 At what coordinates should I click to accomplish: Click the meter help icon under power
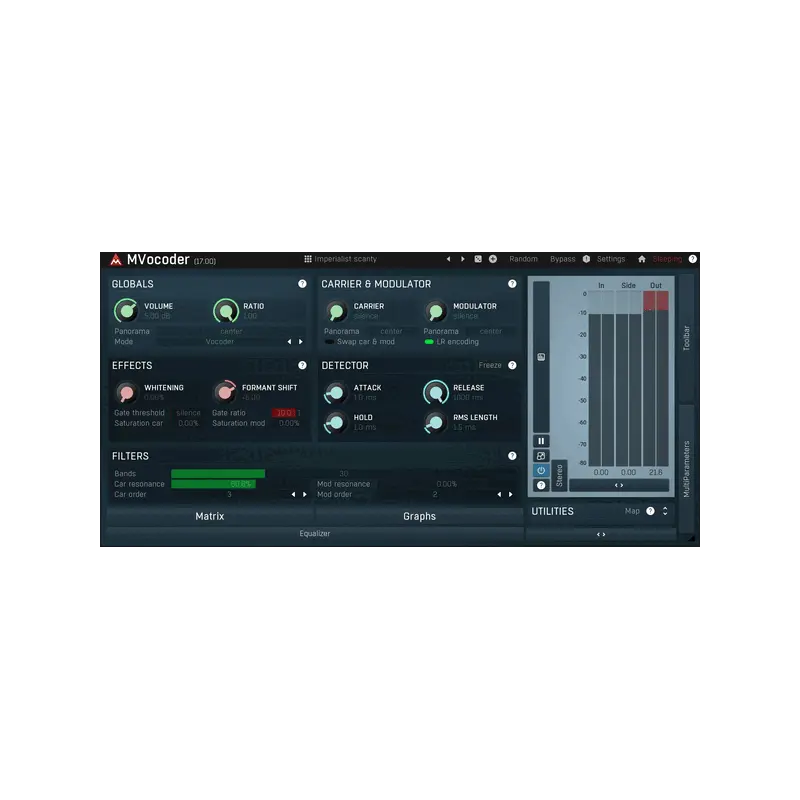tap(541, 485)
